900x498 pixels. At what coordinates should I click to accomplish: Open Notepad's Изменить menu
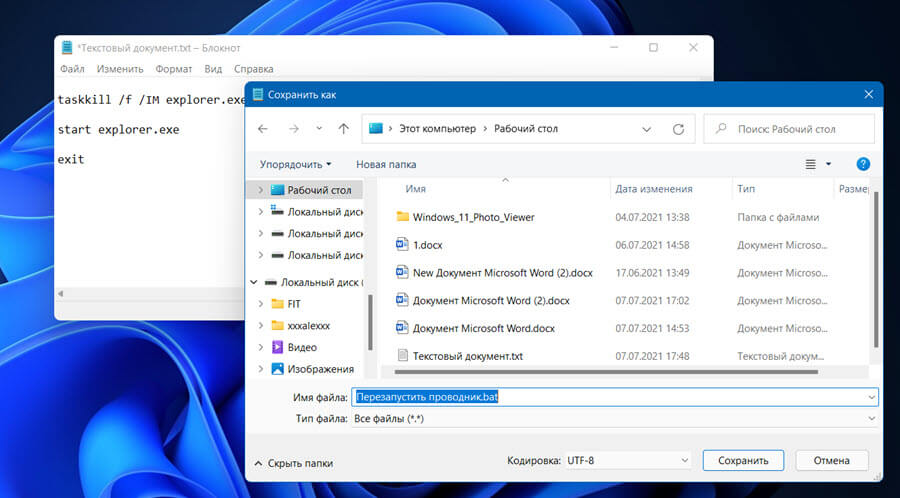(120, 69)
